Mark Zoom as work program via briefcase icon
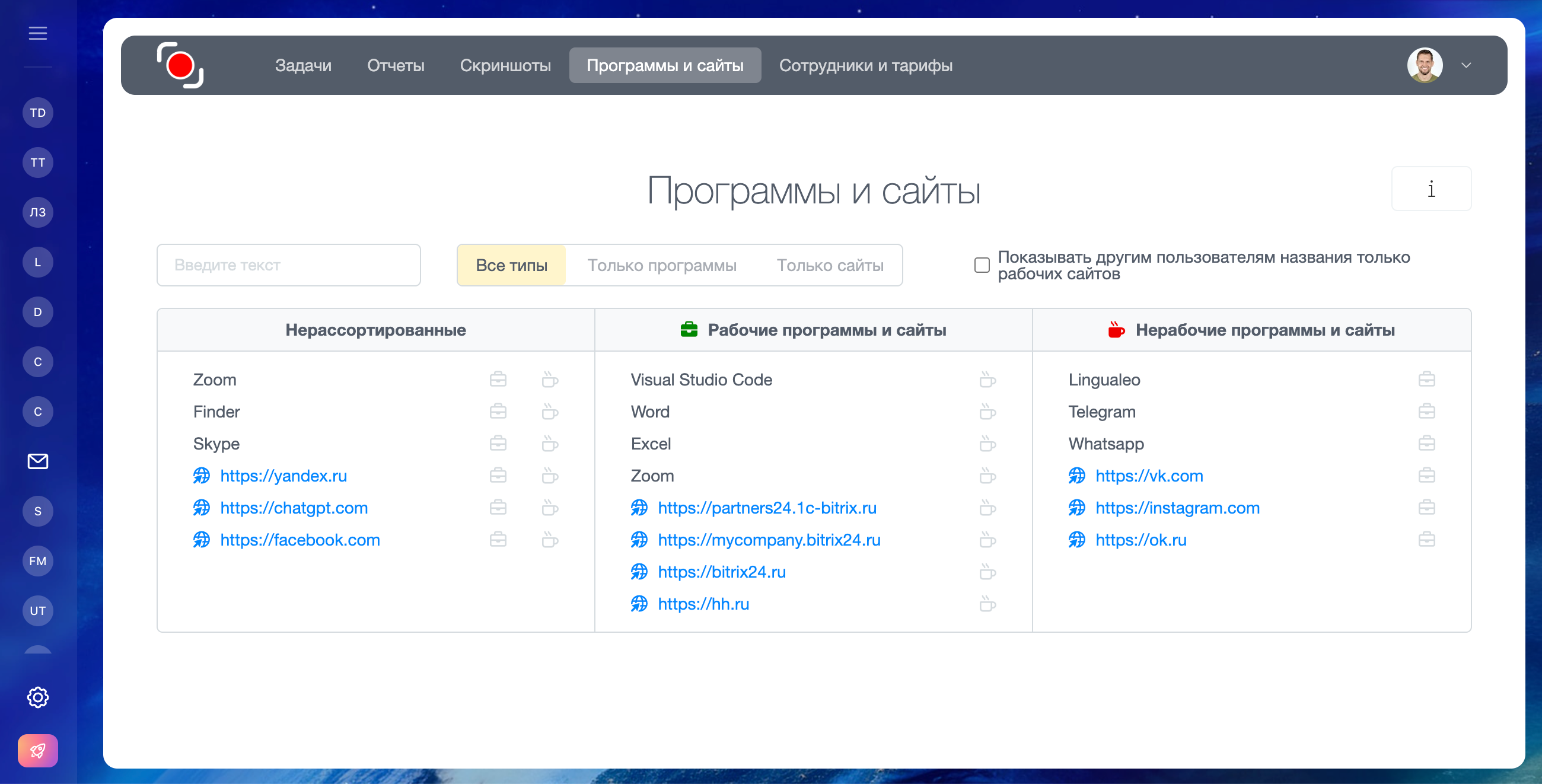The image size is (1542, 784). click(498, 380)
